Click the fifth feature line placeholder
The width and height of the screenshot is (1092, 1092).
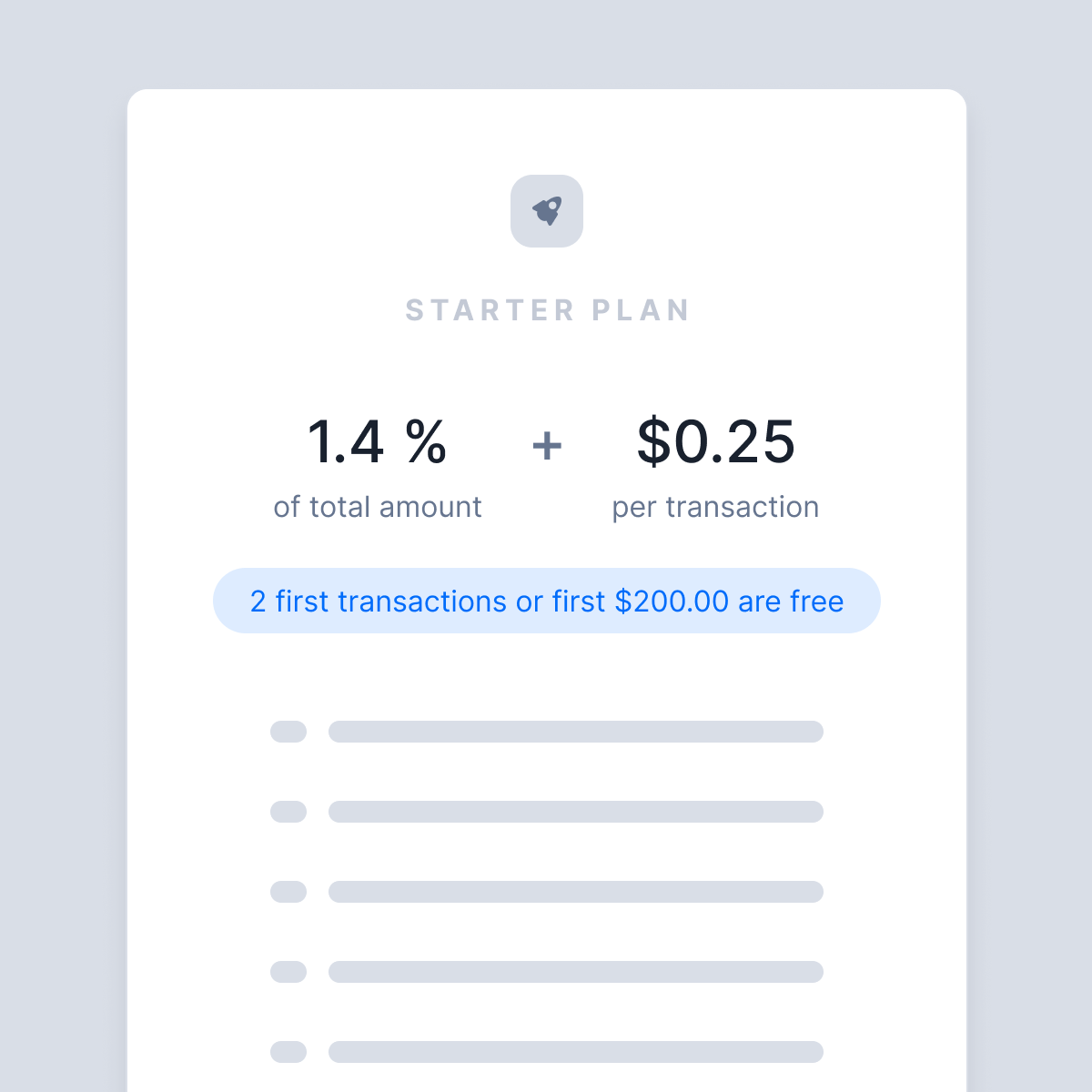point(576,1052)
